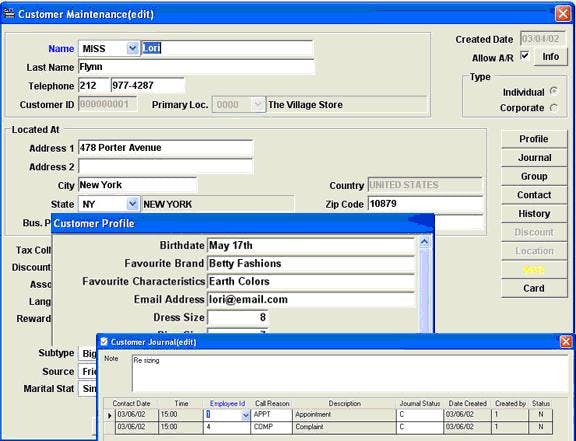The height and width of the screenshot is (441, 576).
Task: Click the Last Name field with Flynn
Action: coord(196,67)
